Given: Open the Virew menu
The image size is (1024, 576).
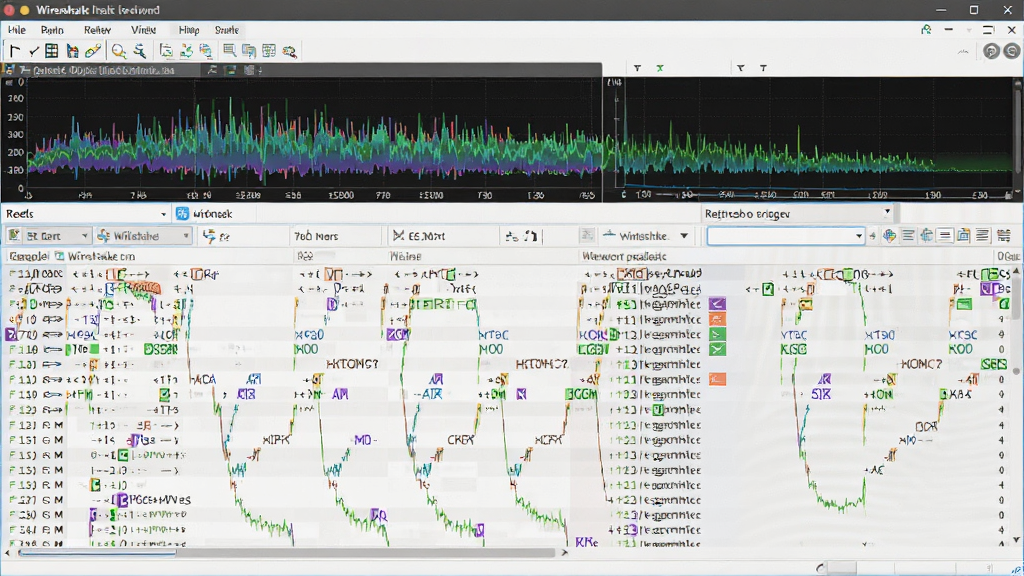Looking at the screenshot, I should 143,30.
